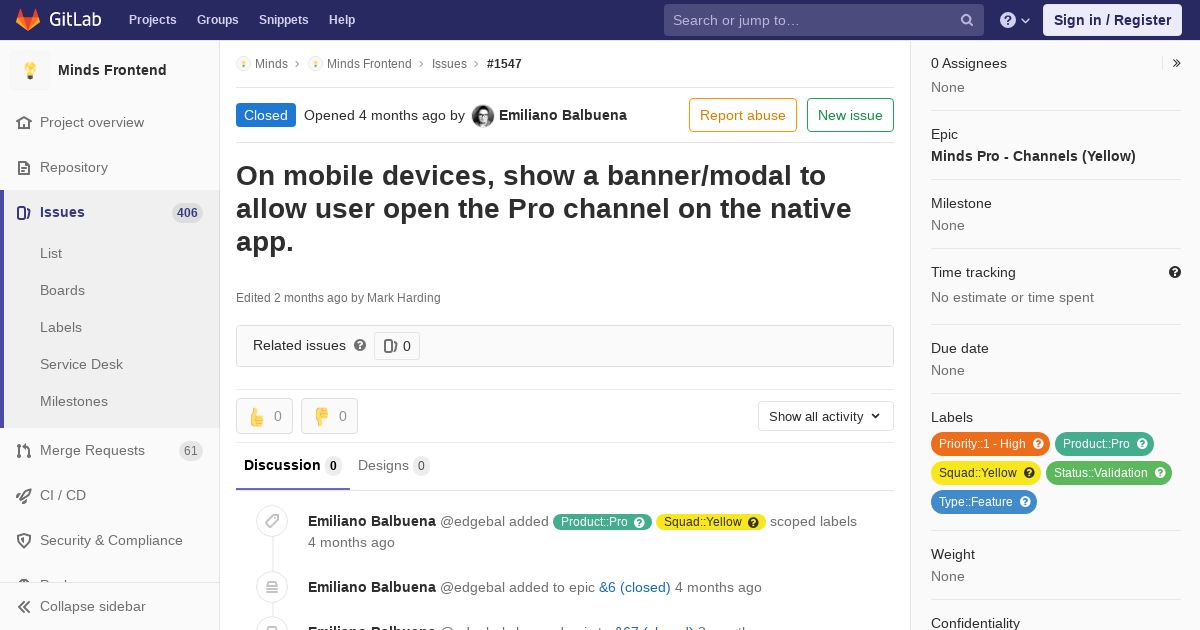The image size is (1200, 630).
Task: Switch to the Designs tab
Action: pos(394,466)
